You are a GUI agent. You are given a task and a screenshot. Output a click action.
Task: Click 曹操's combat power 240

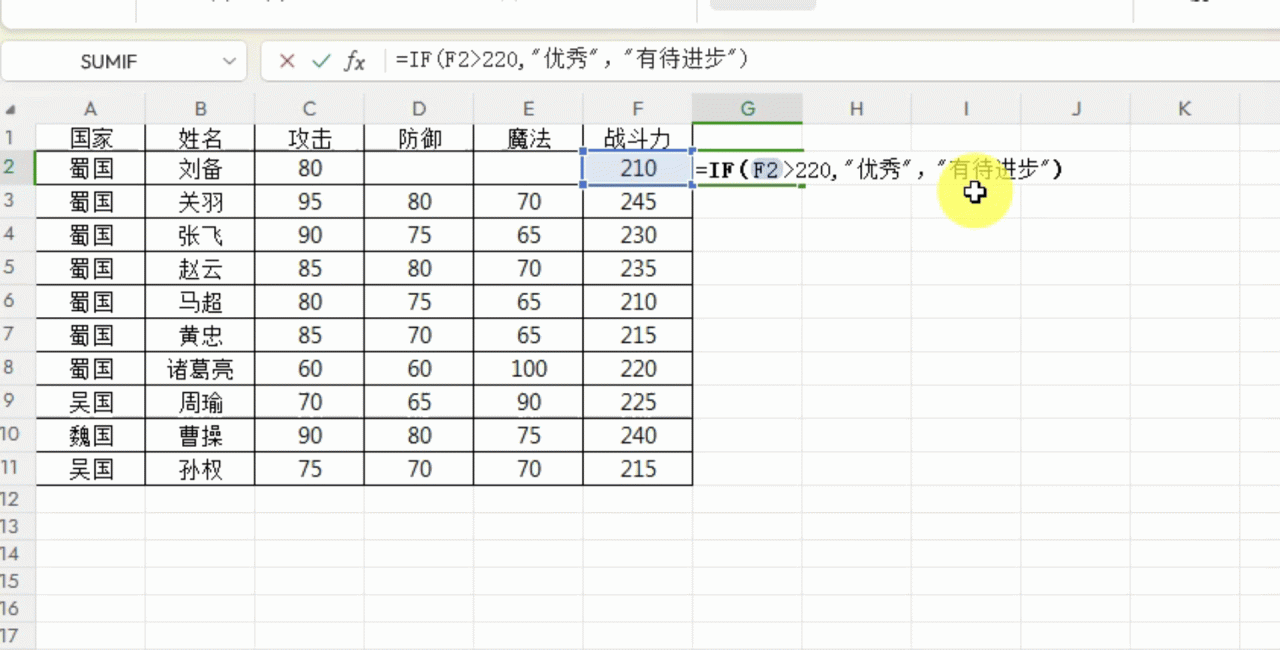637,435
